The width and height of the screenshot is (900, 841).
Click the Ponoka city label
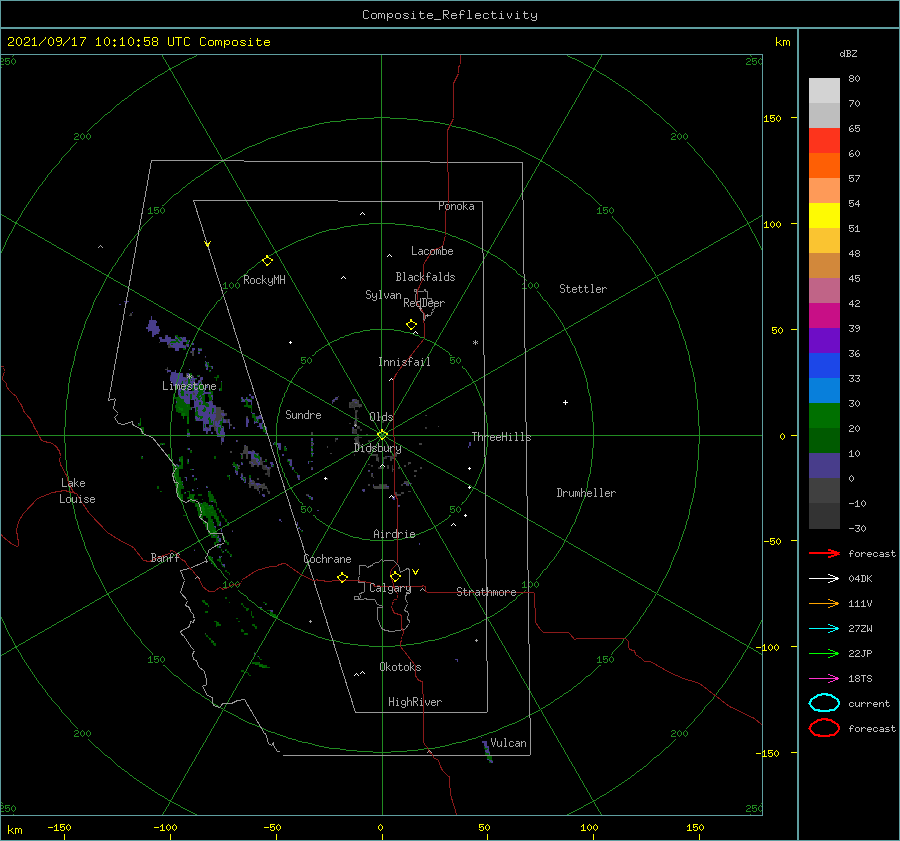(x=456, y=206)
